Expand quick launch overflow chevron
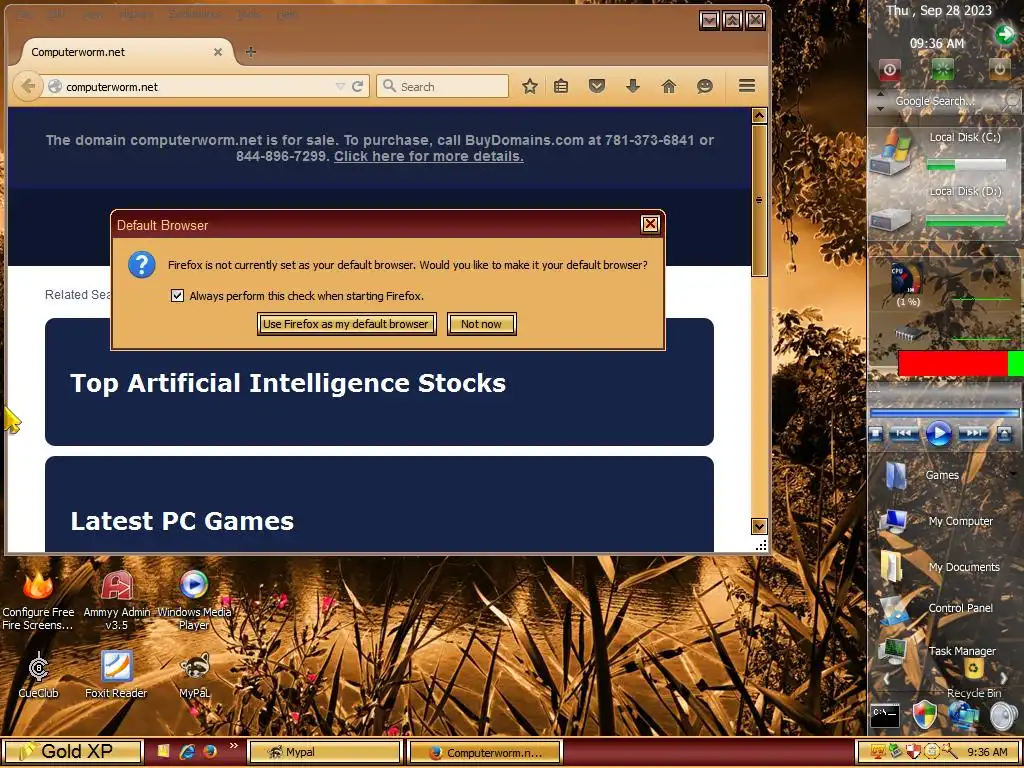Screen dimensions: 1024x768 tap(233, 746)
